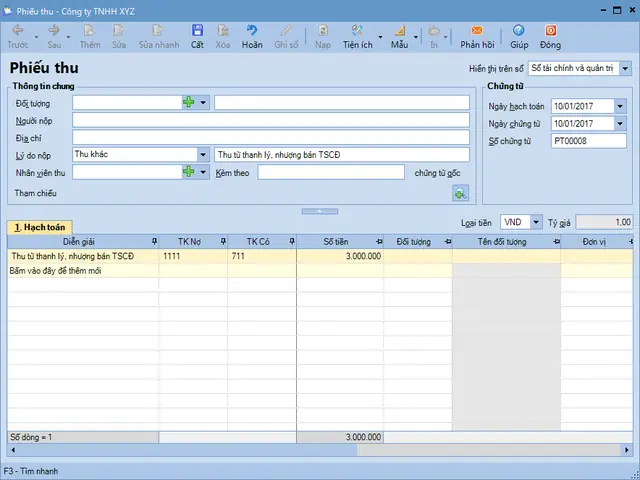The width and height of the screenshot is (640, 480).
Task: Click the Tham chiếu reference picker icon
Action: [460, 192]
